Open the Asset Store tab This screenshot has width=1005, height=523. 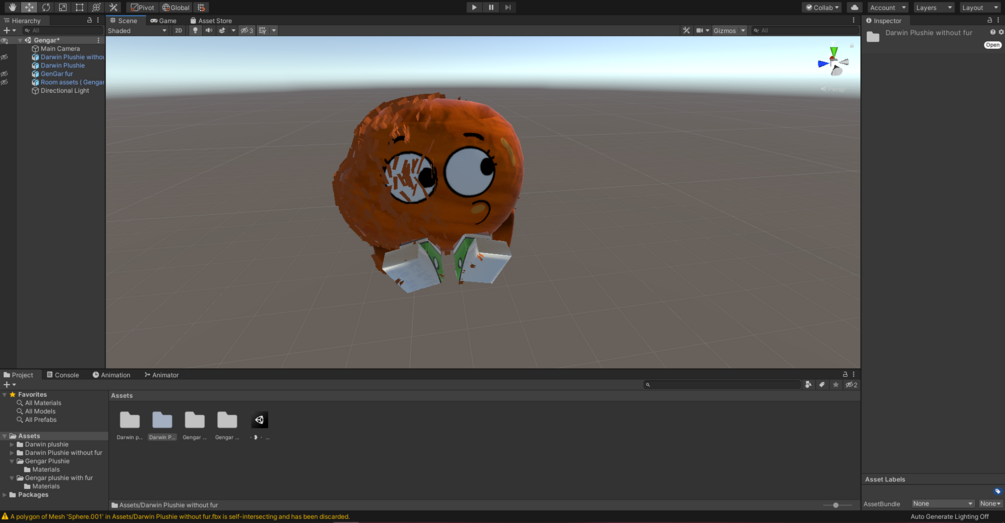pyautogui.click(x=211, y=21)
